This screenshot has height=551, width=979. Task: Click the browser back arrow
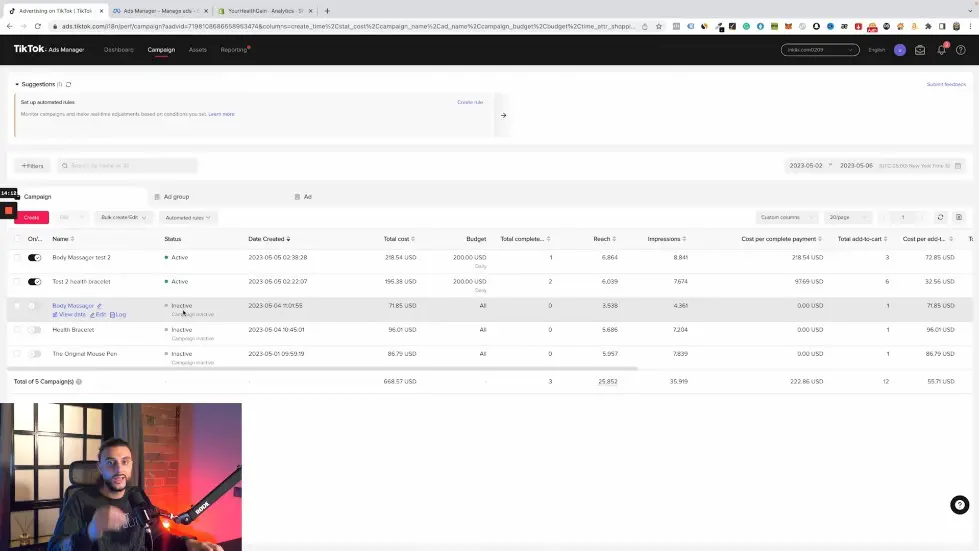tap(9, 26)
